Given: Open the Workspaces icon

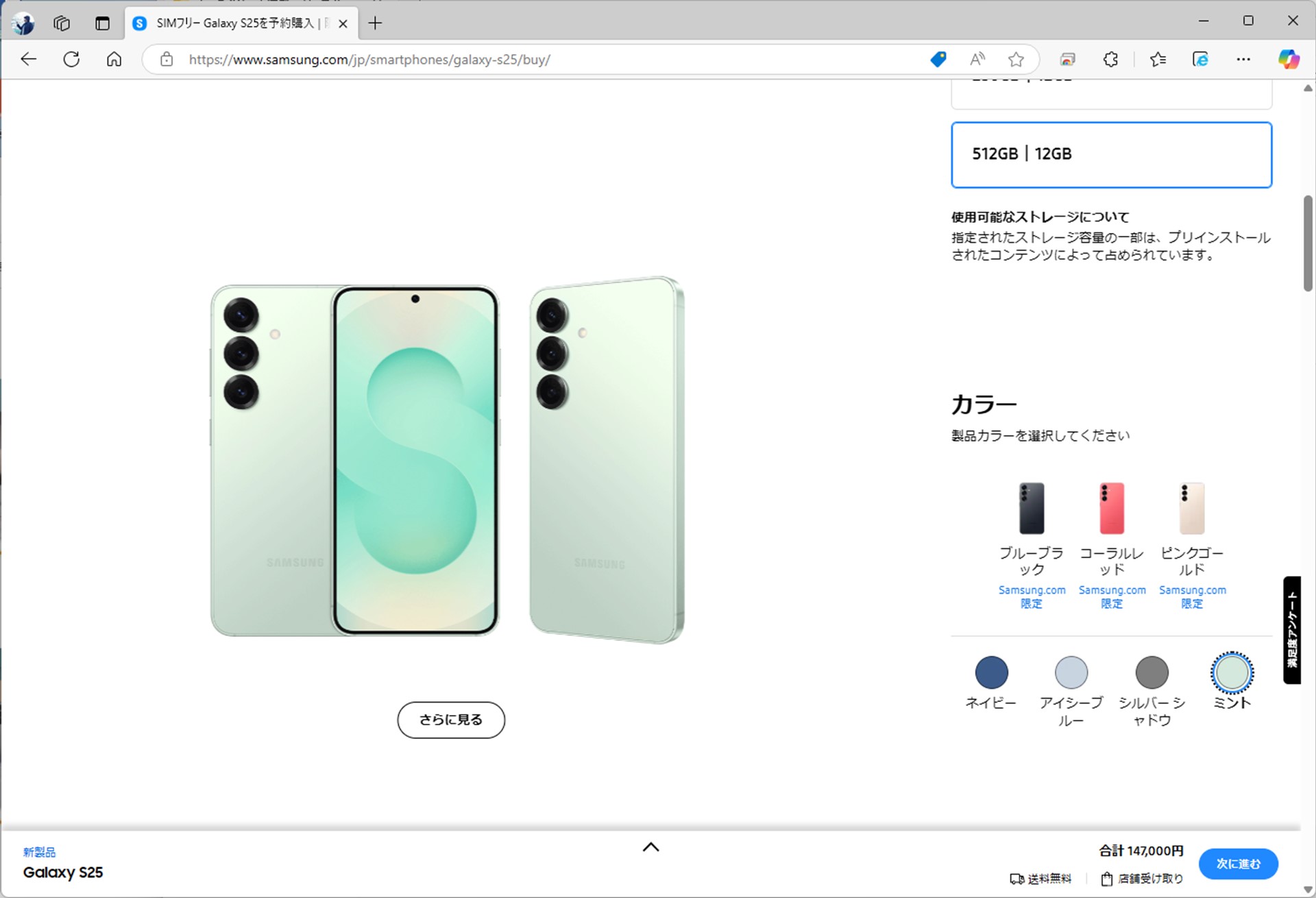Looking at the screenshot, I should click(x=62, y=23).
